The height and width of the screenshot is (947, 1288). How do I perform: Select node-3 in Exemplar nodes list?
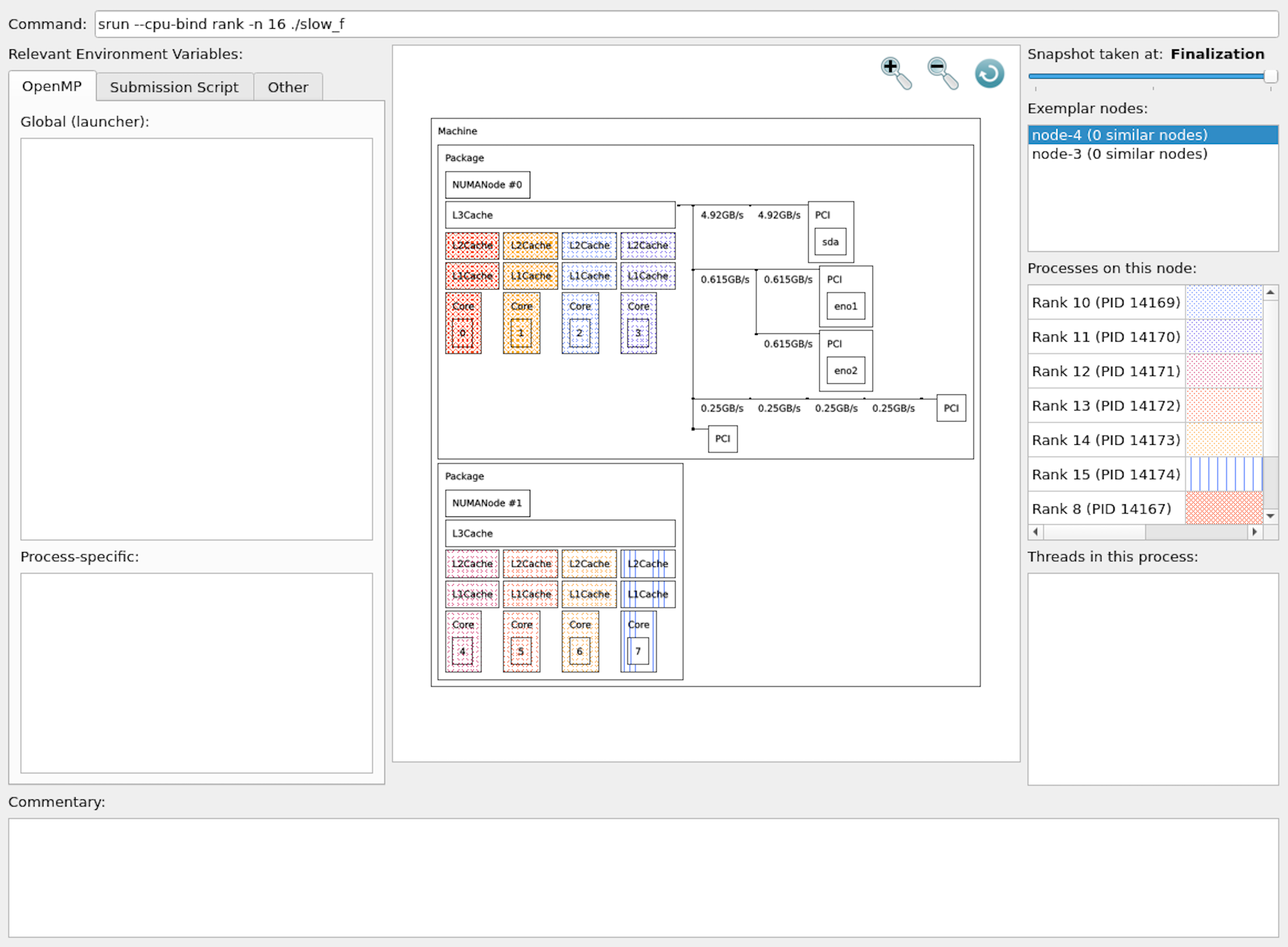1119,154
